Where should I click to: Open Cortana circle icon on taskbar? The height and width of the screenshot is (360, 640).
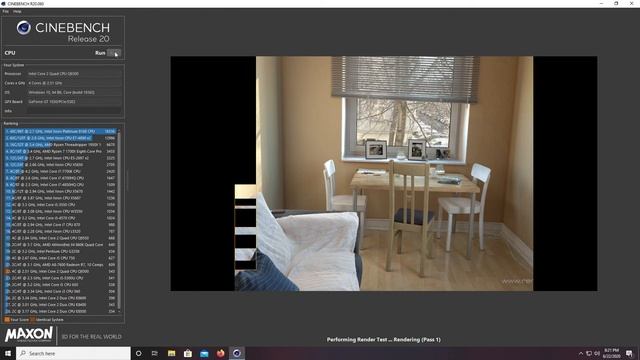click(x=138, y=353)
